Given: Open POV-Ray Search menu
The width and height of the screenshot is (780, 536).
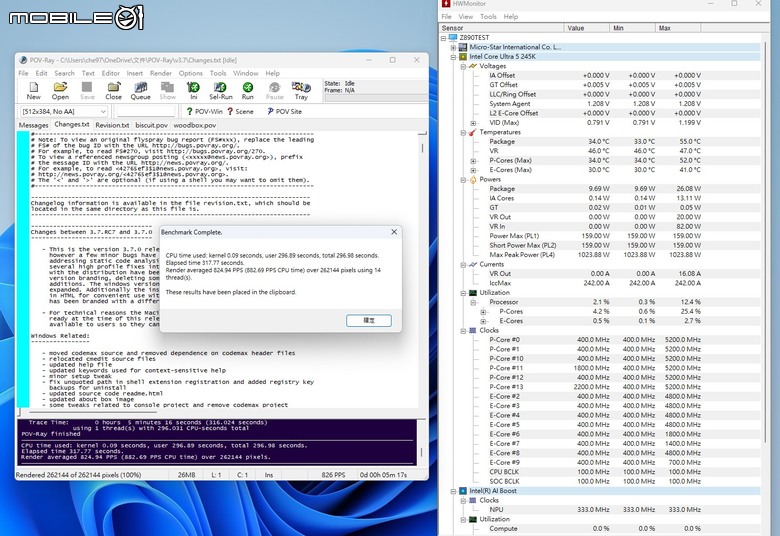Looking at the screenshot, I should 64,73.
